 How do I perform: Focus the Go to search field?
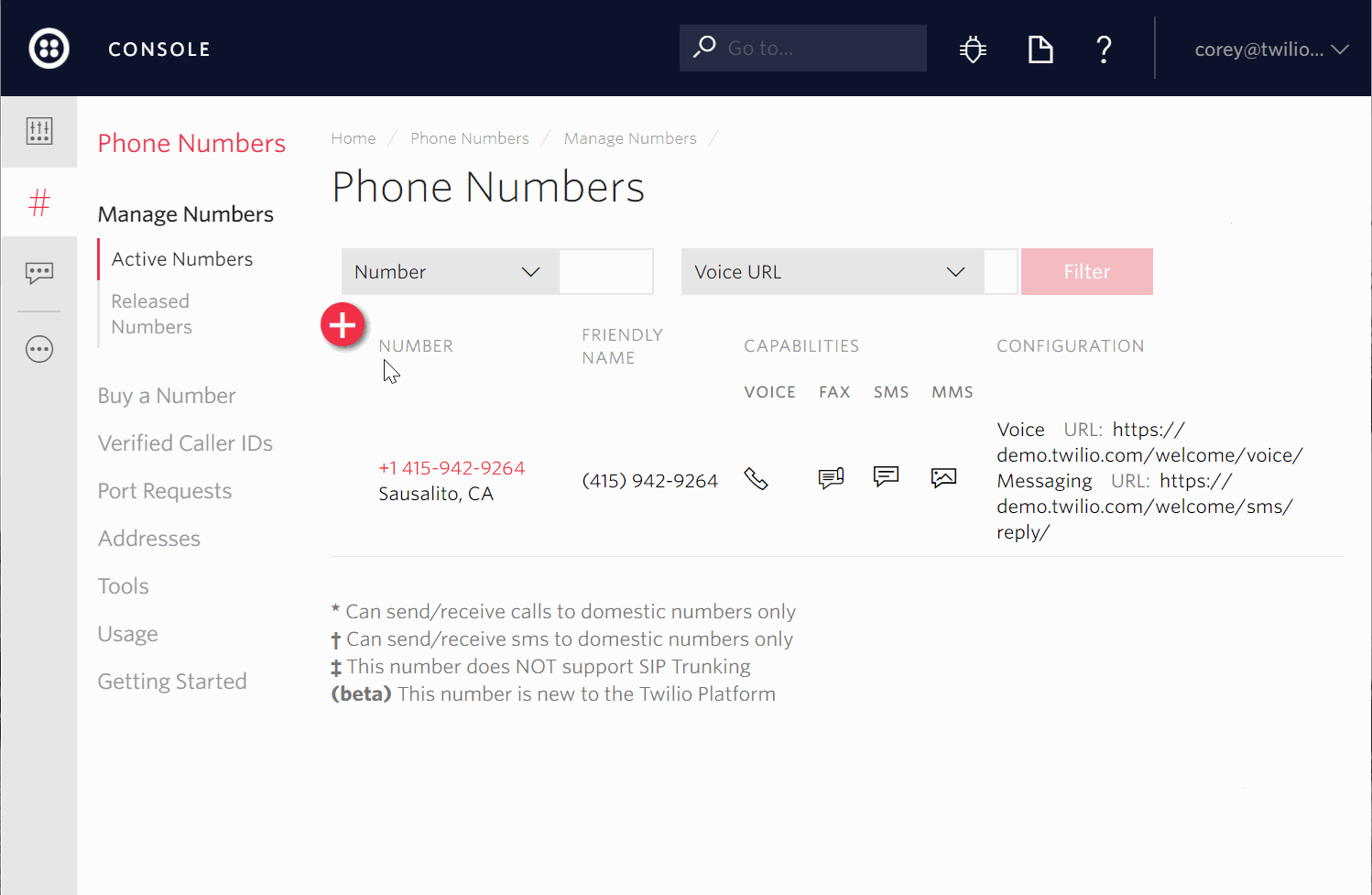click(803, 48)
